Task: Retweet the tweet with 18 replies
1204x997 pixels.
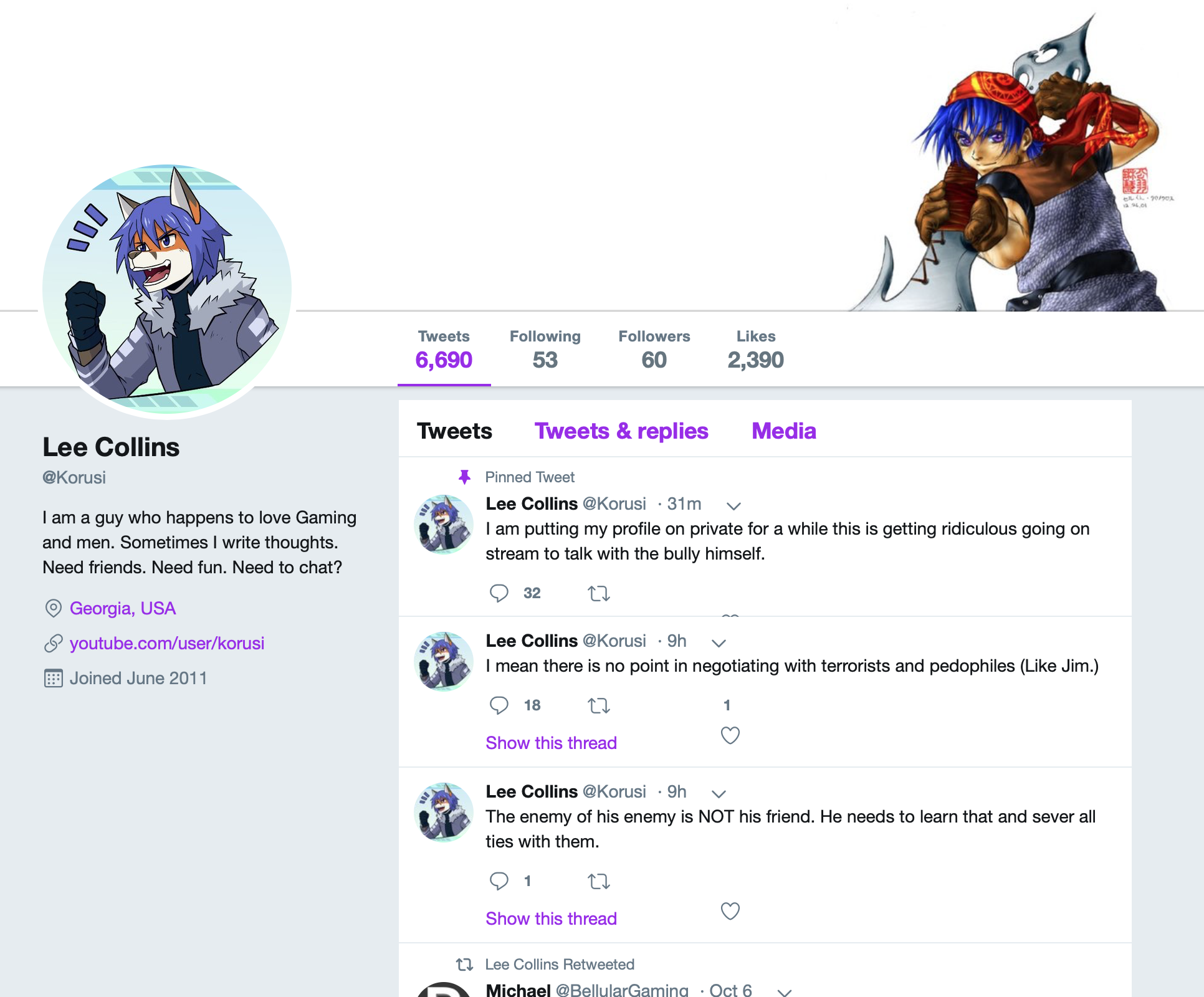Action: 598,705
